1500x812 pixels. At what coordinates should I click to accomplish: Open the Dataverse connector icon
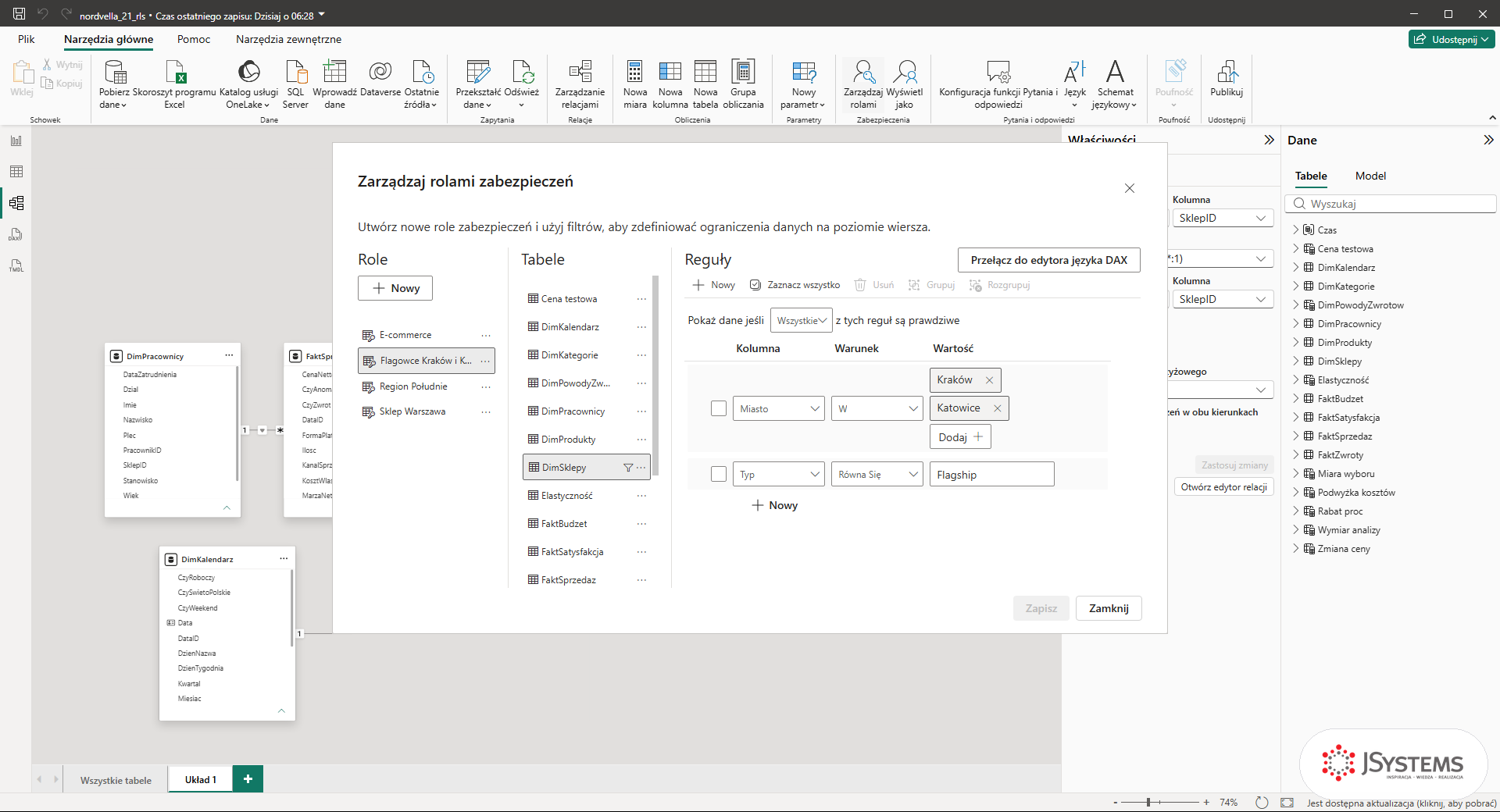coord(380,78)
